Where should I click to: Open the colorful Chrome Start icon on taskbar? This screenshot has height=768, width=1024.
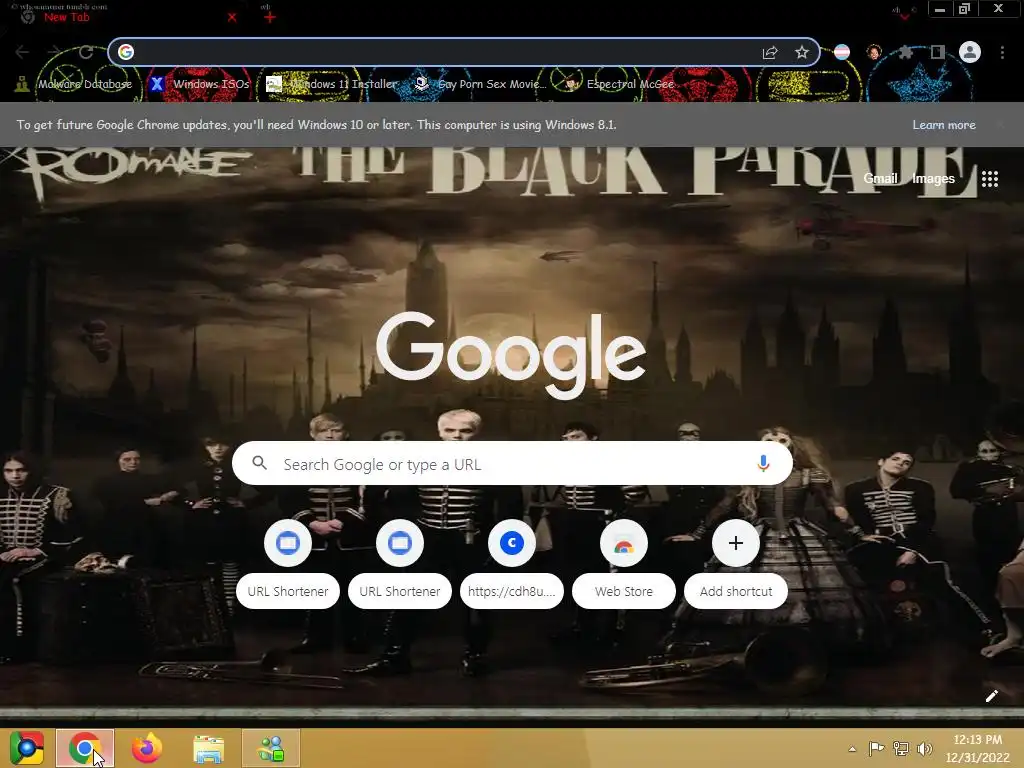click(x=27, y=748)
